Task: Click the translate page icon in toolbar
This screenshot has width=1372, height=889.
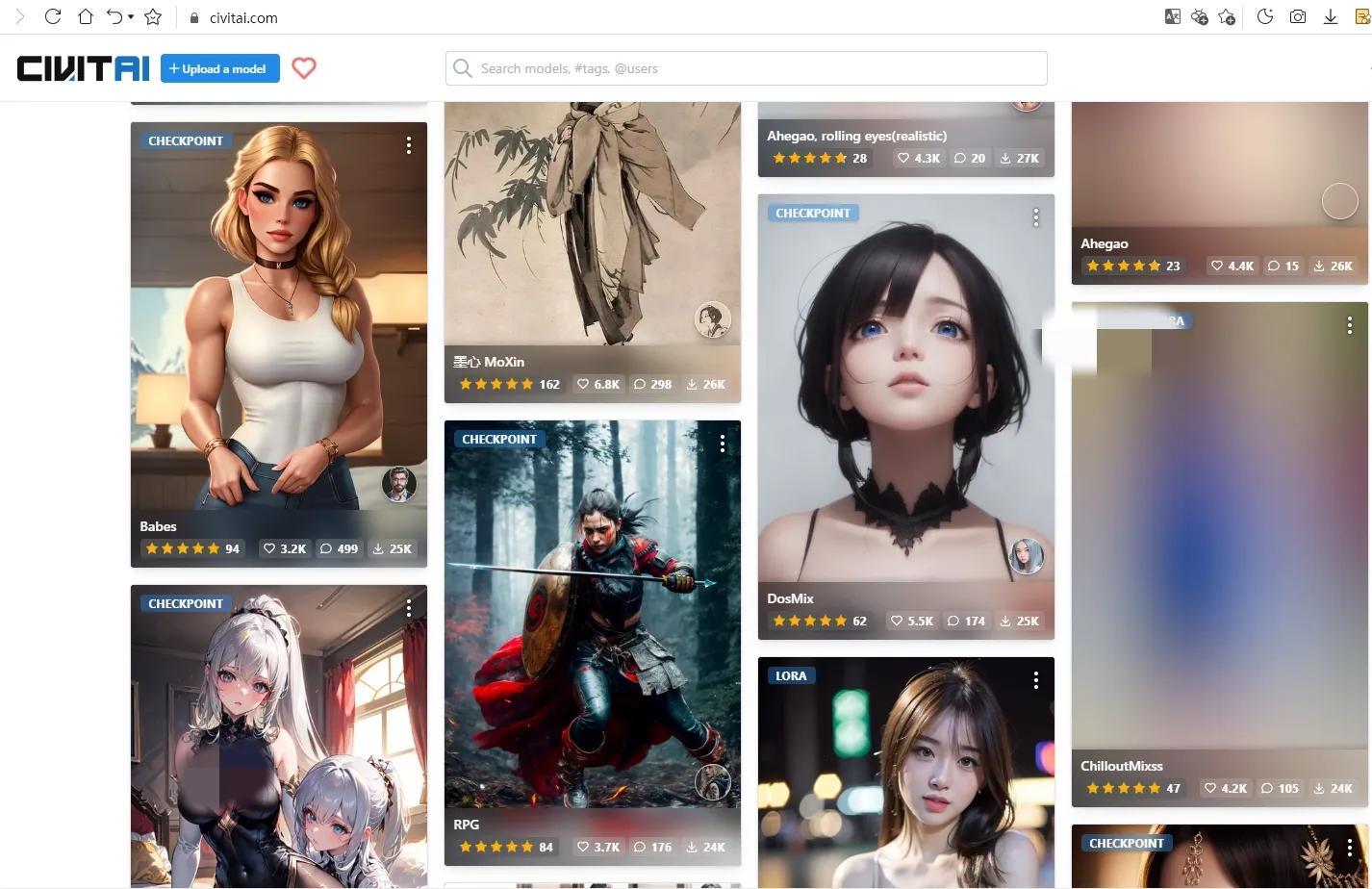Action: pyautogui.click(x=1172, y=16)
